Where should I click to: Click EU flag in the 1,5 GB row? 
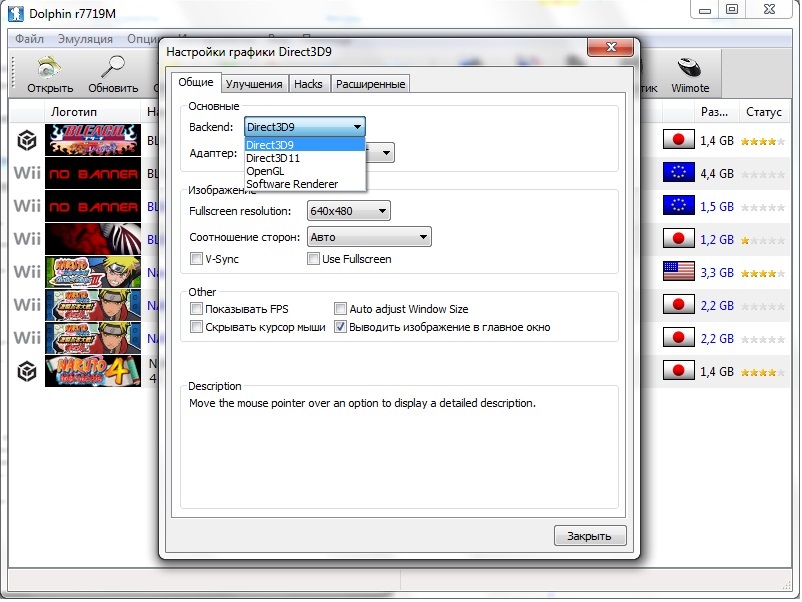point(678,206)
